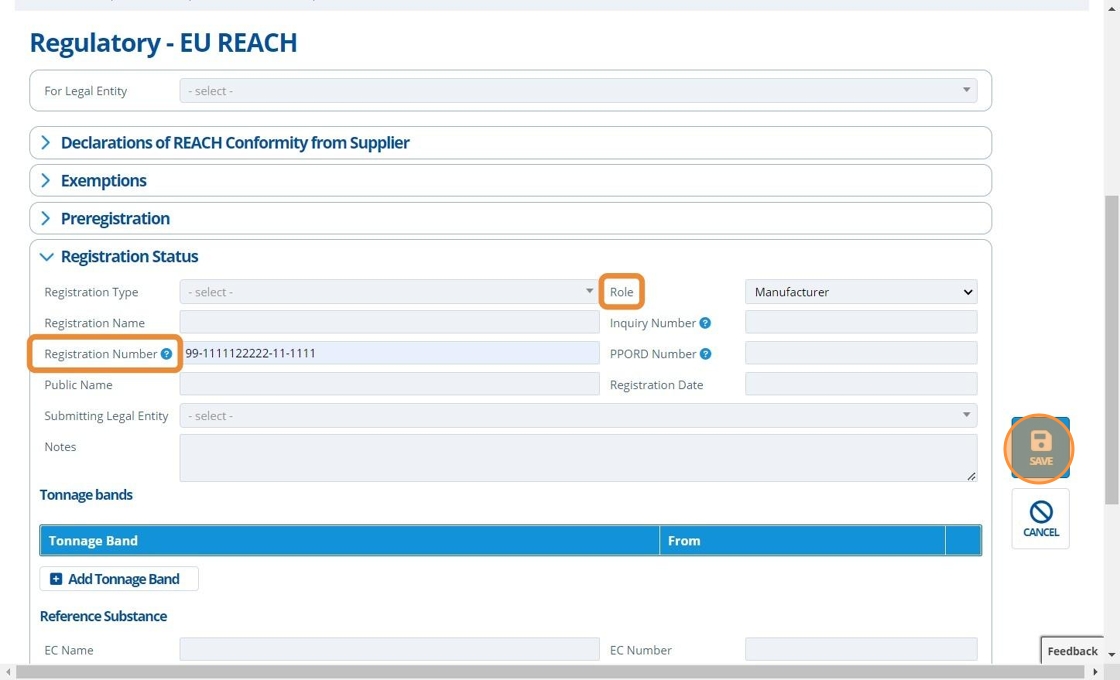Open the For Legal Entity dropdown
The height and width of the screenshot is (680, 1120).
point(578,91)
